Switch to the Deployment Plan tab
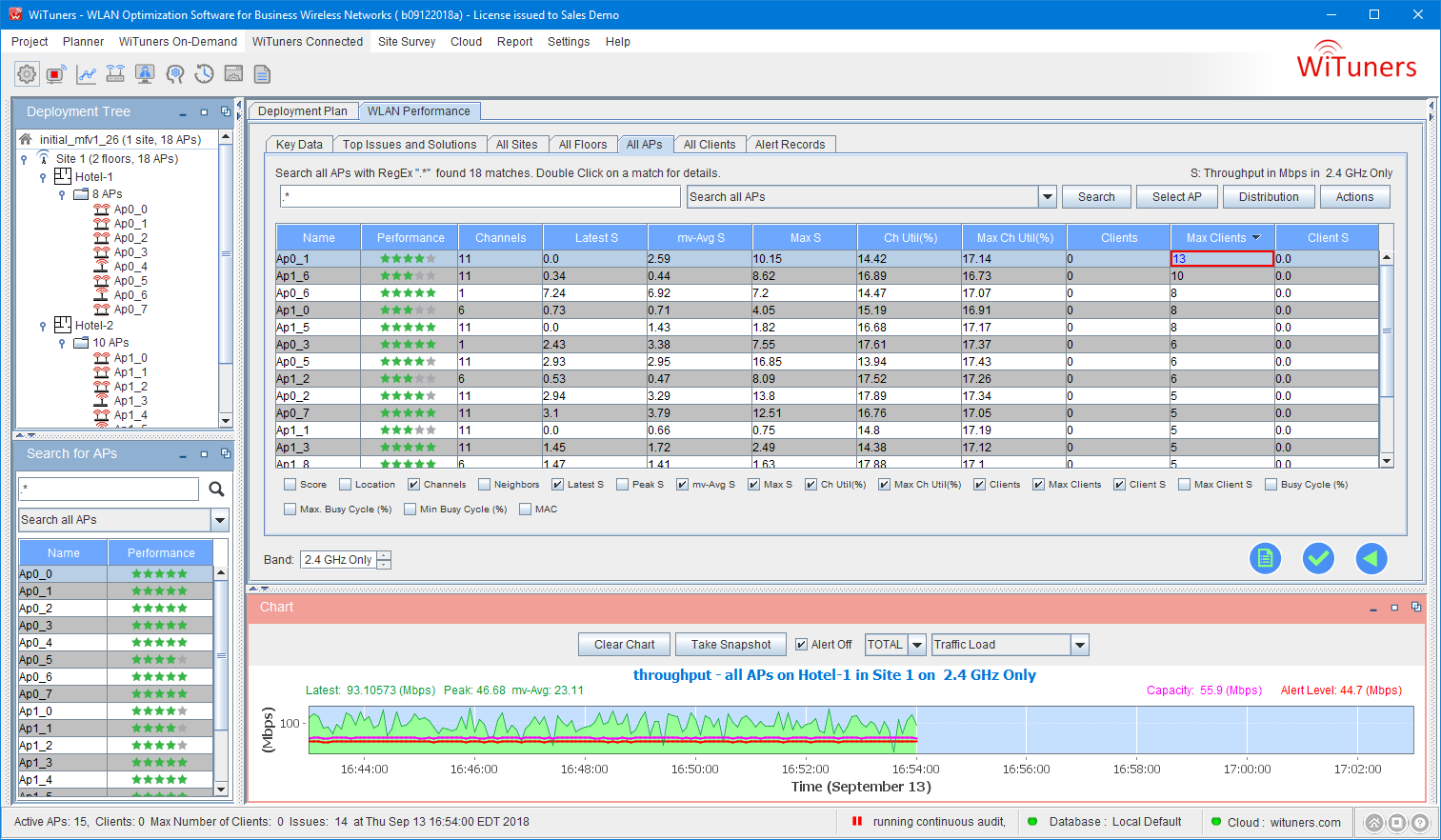Image resolution: width=1441 pixels, height=840 pixels. (x=303, y=111)
